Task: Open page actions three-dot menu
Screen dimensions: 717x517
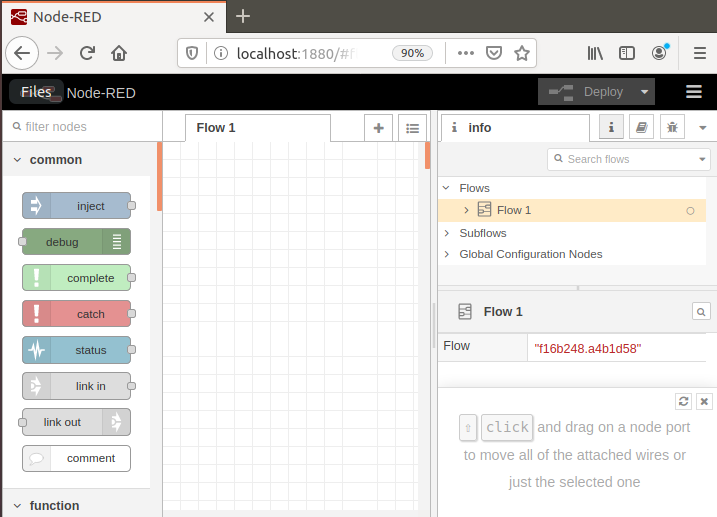Action: [x=466, y=53]
